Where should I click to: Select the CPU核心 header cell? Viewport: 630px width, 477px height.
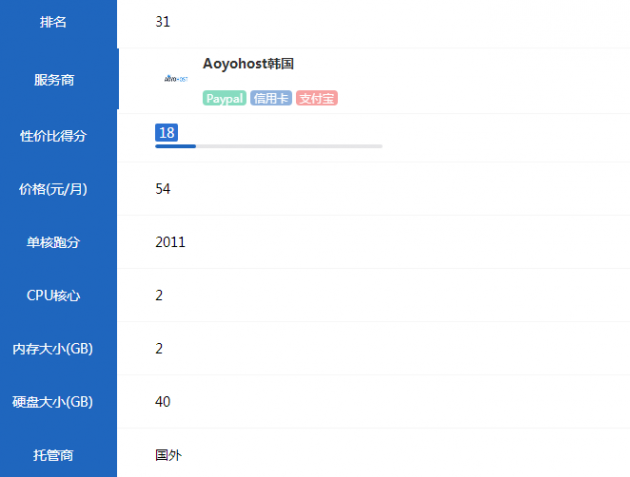[x=59, y=295]
